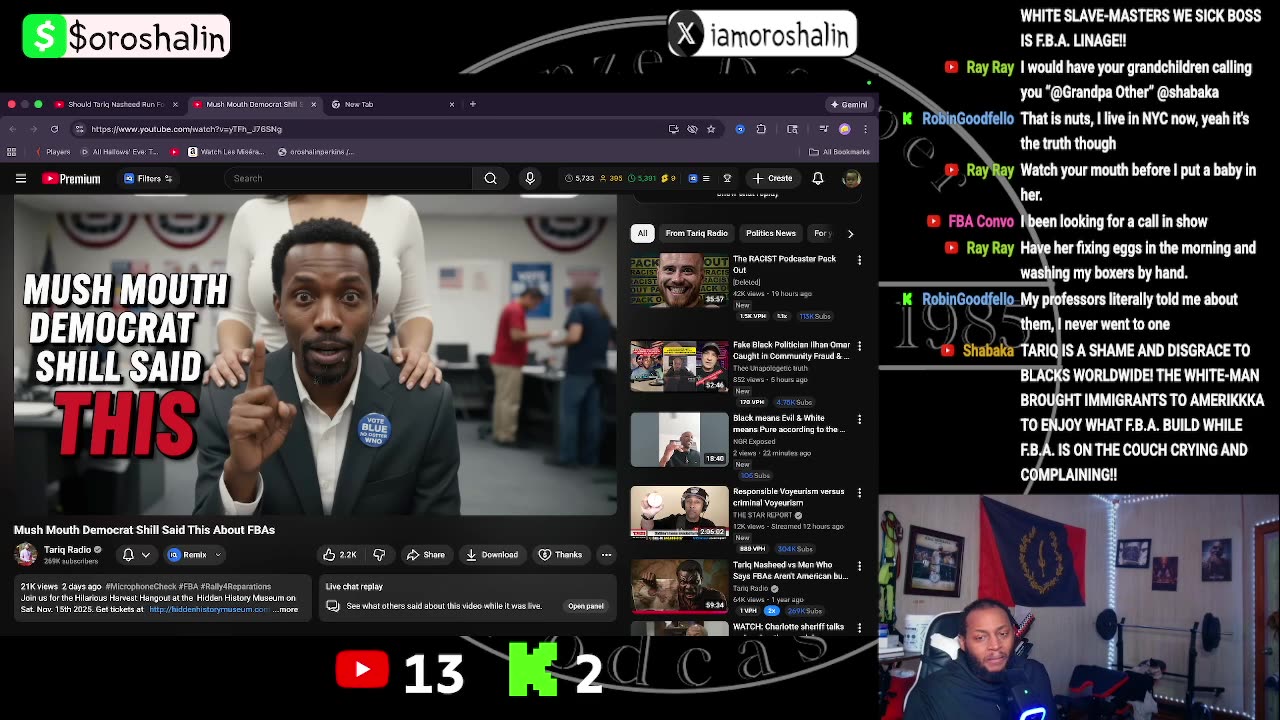Open options for 'WATCH: Charlotte sheriff talks'
The width and height of the screenshot is (1280, 720).
(x=859, y=628)
